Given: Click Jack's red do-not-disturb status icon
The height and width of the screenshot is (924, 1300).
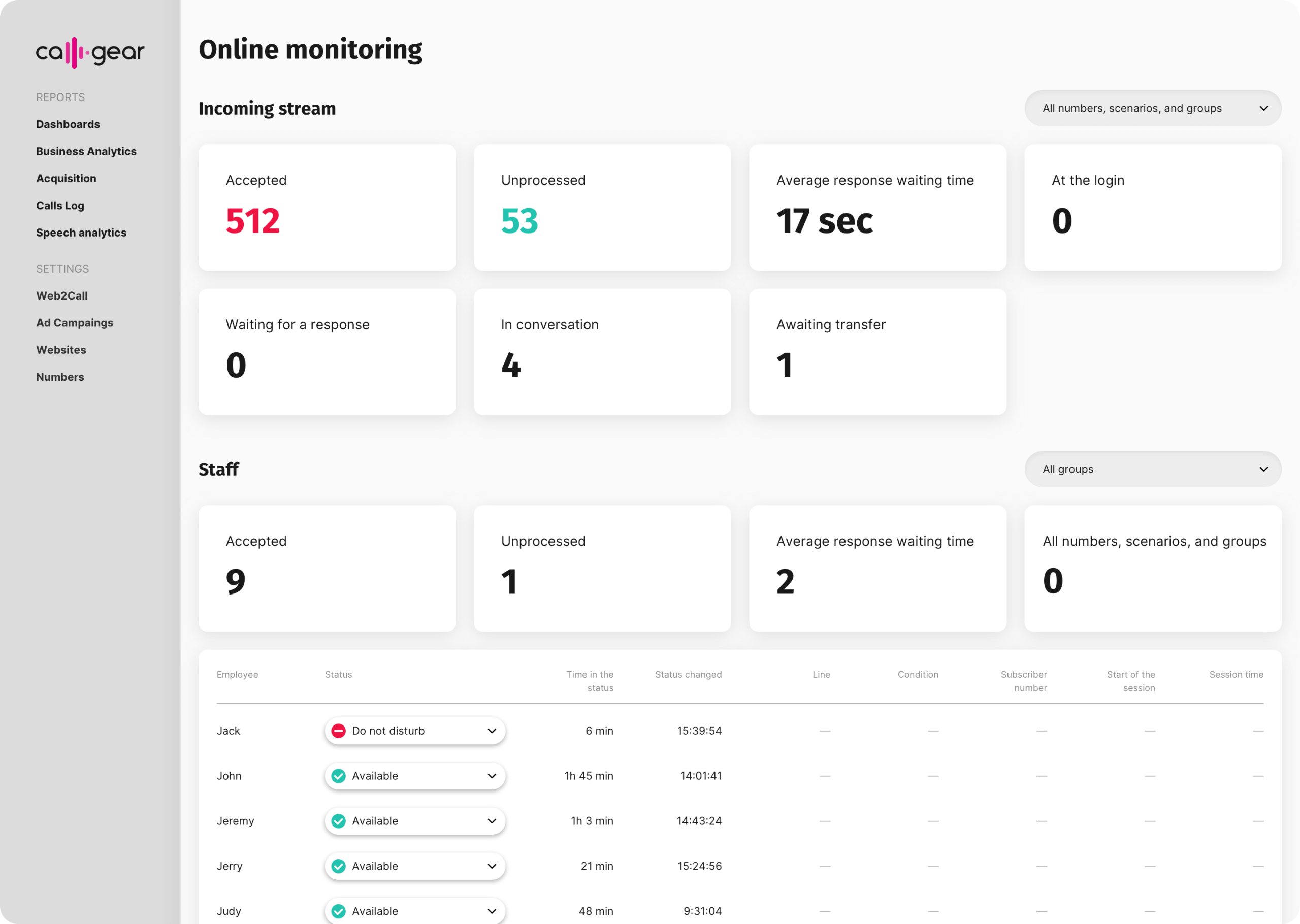Looking at the screenshot, I should (339, 731).
